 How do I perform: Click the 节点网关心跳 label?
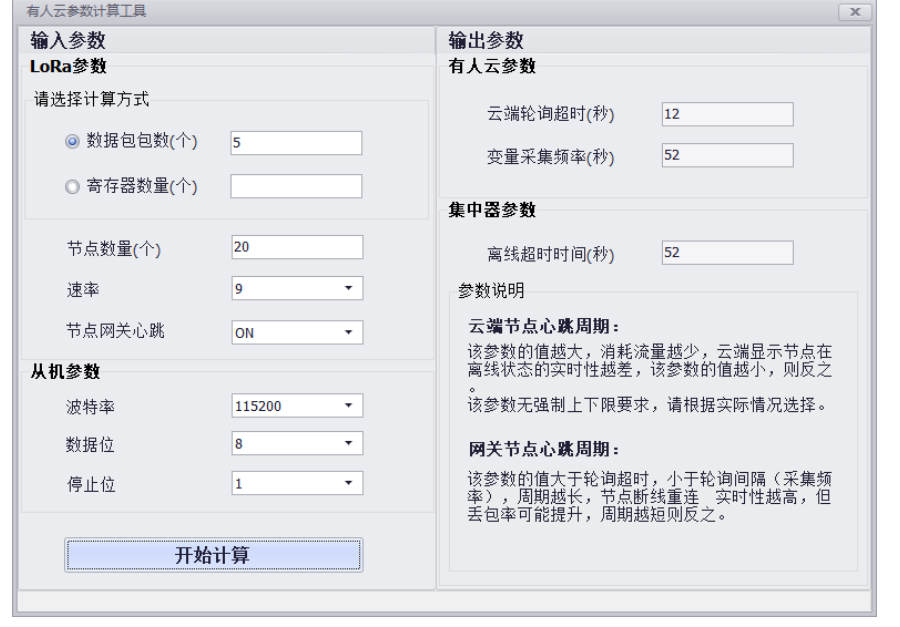click(x=115, y=331)
